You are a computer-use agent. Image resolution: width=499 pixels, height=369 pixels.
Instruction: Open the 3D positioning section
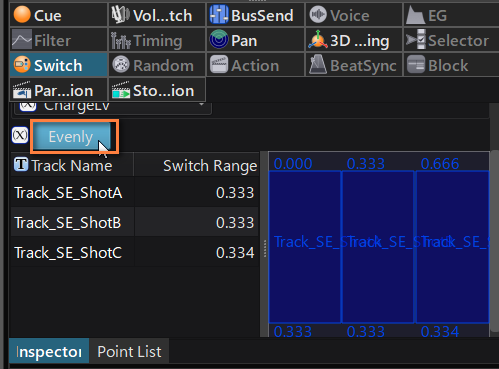click(354, 40)
